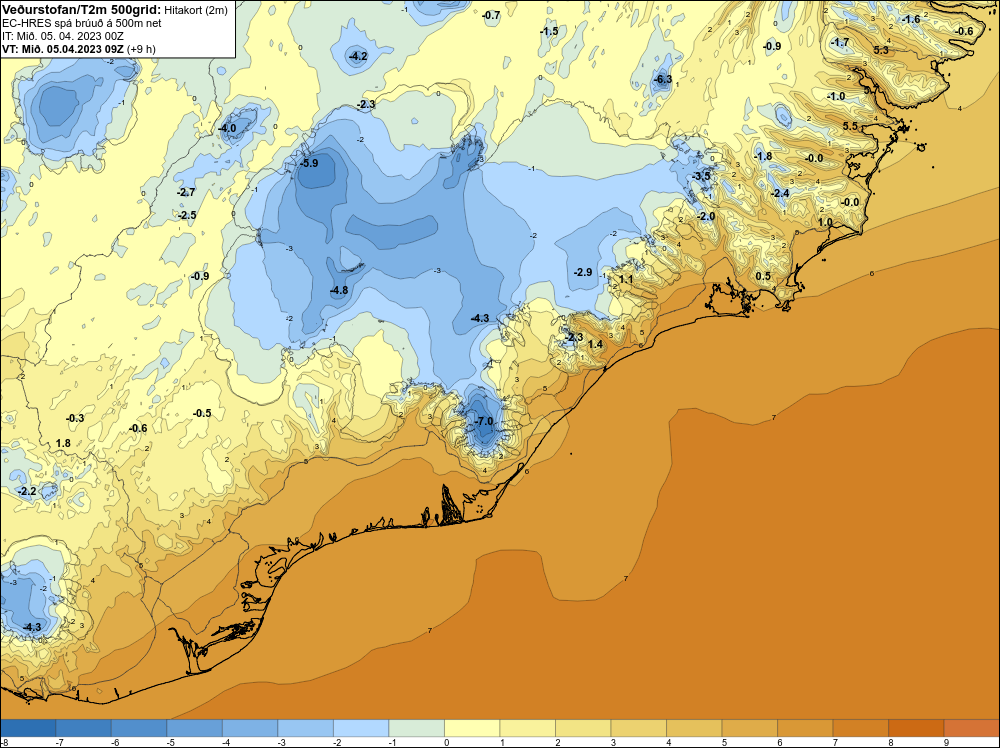The width and height of the screenshot is (1000, 748).
Task: Select the -4.8 temperature label
Action: 339,290
